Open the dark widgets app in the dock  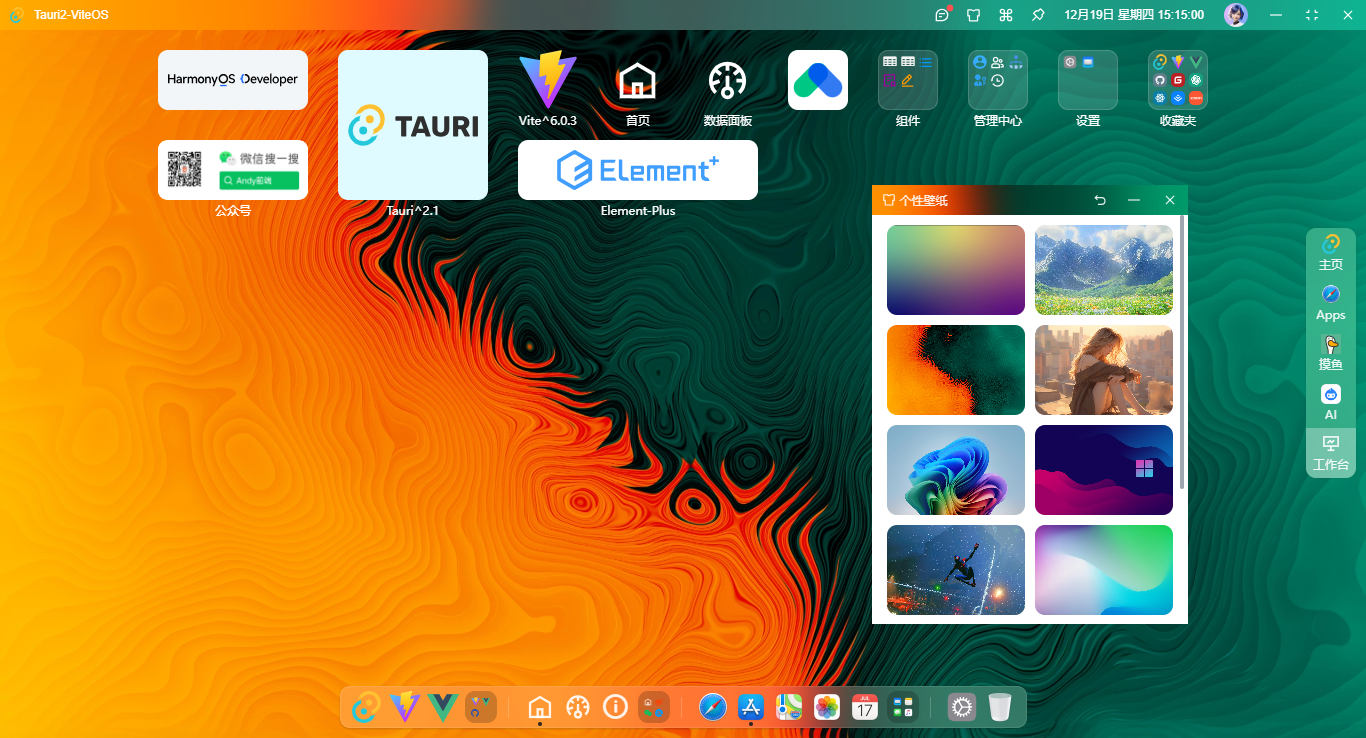coord(903,707)
